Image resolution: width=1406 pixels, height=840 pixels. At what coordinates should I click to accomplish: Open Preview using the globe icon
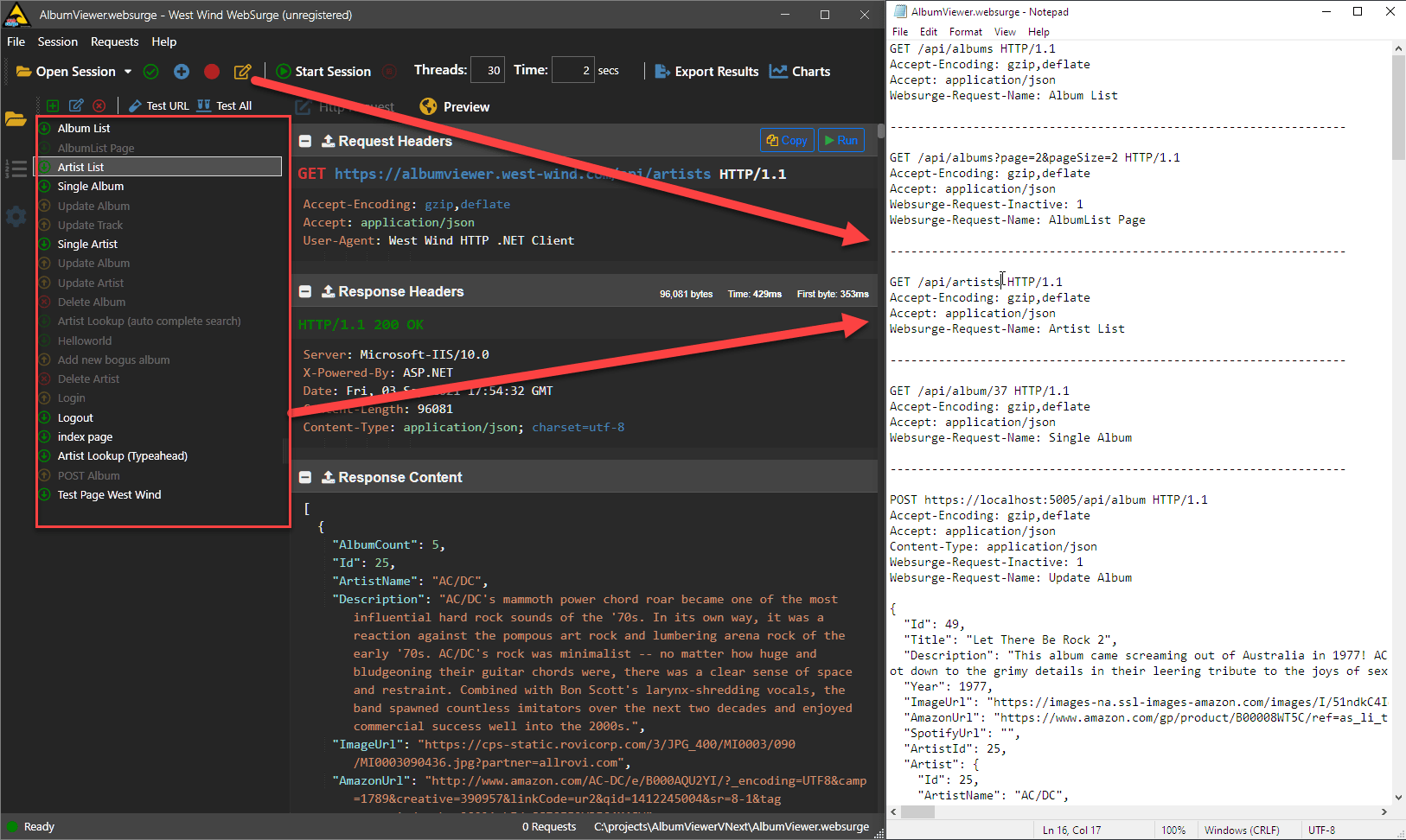428,106
